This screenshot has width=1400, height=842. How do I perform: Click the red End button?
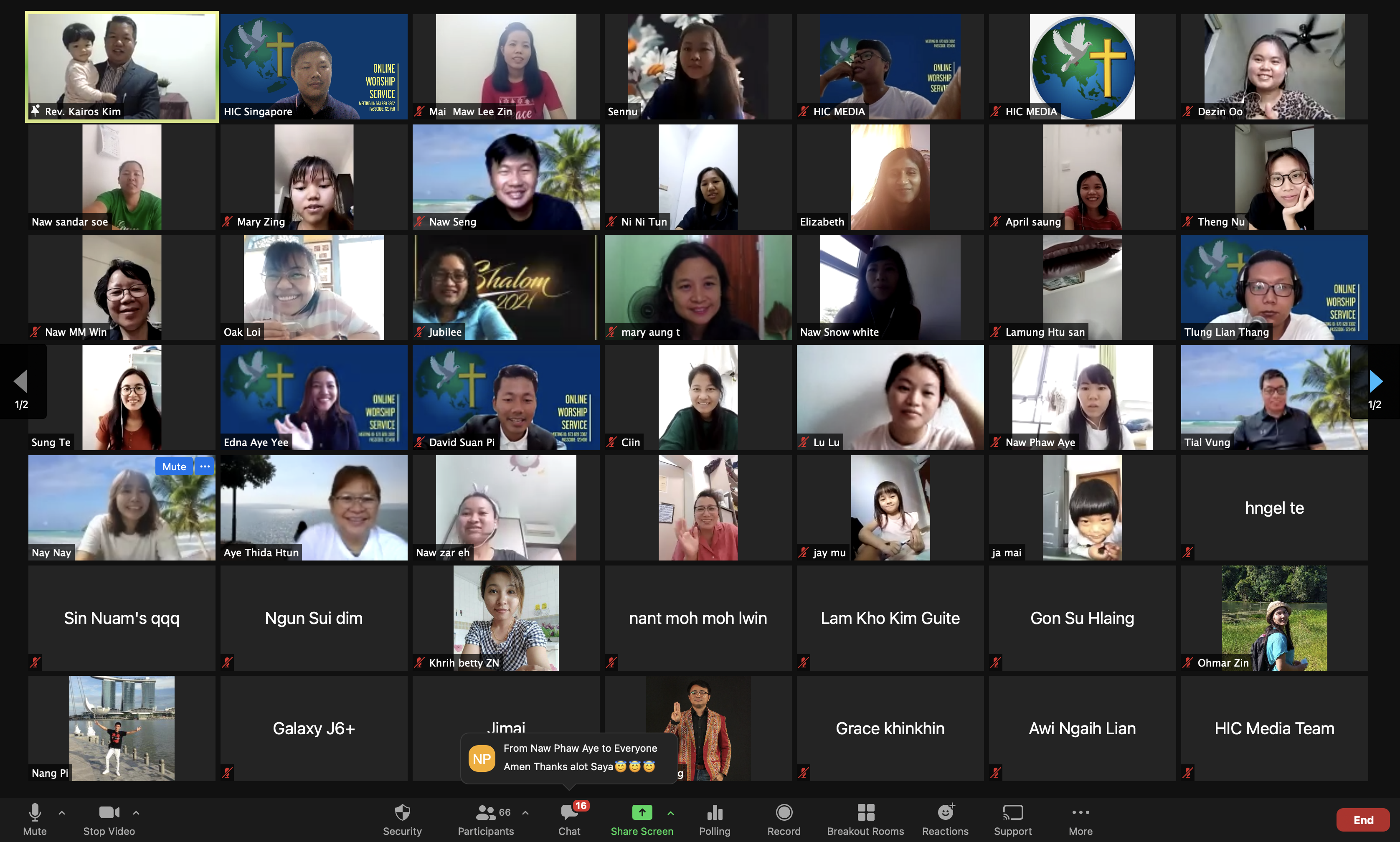1362,820
